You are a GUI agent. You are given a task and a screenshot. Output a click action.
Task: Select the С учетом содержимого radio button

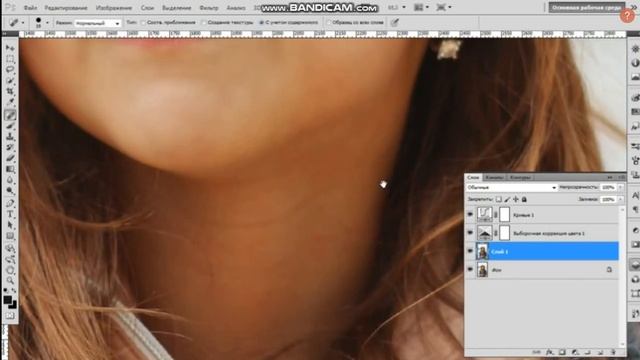point(262,22)
